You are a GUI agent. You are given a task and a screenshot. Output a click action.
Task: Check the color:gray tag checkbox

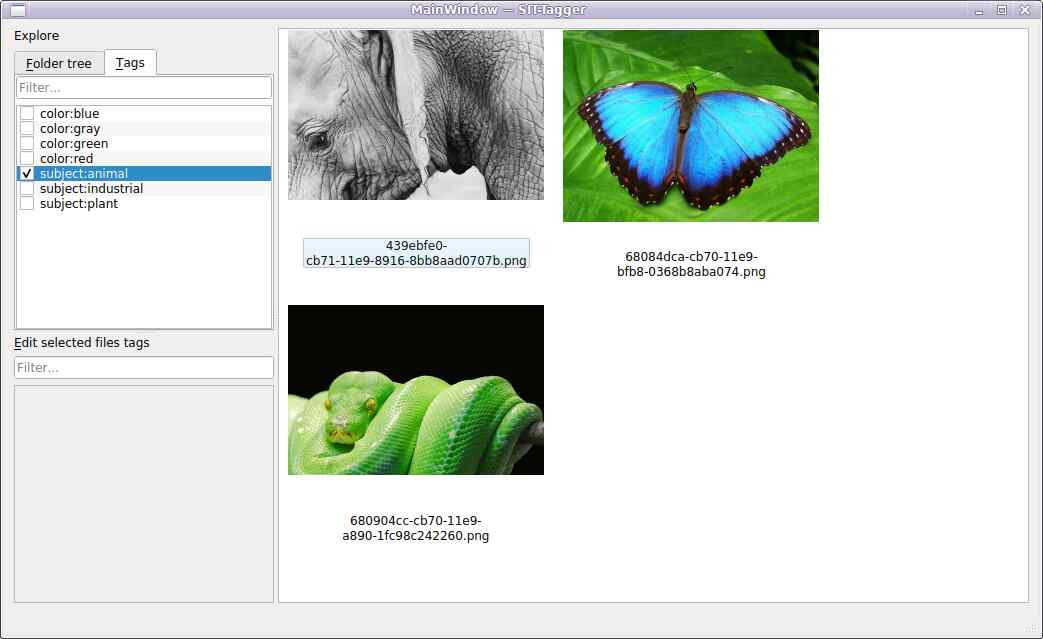click(x=25, y=128)
